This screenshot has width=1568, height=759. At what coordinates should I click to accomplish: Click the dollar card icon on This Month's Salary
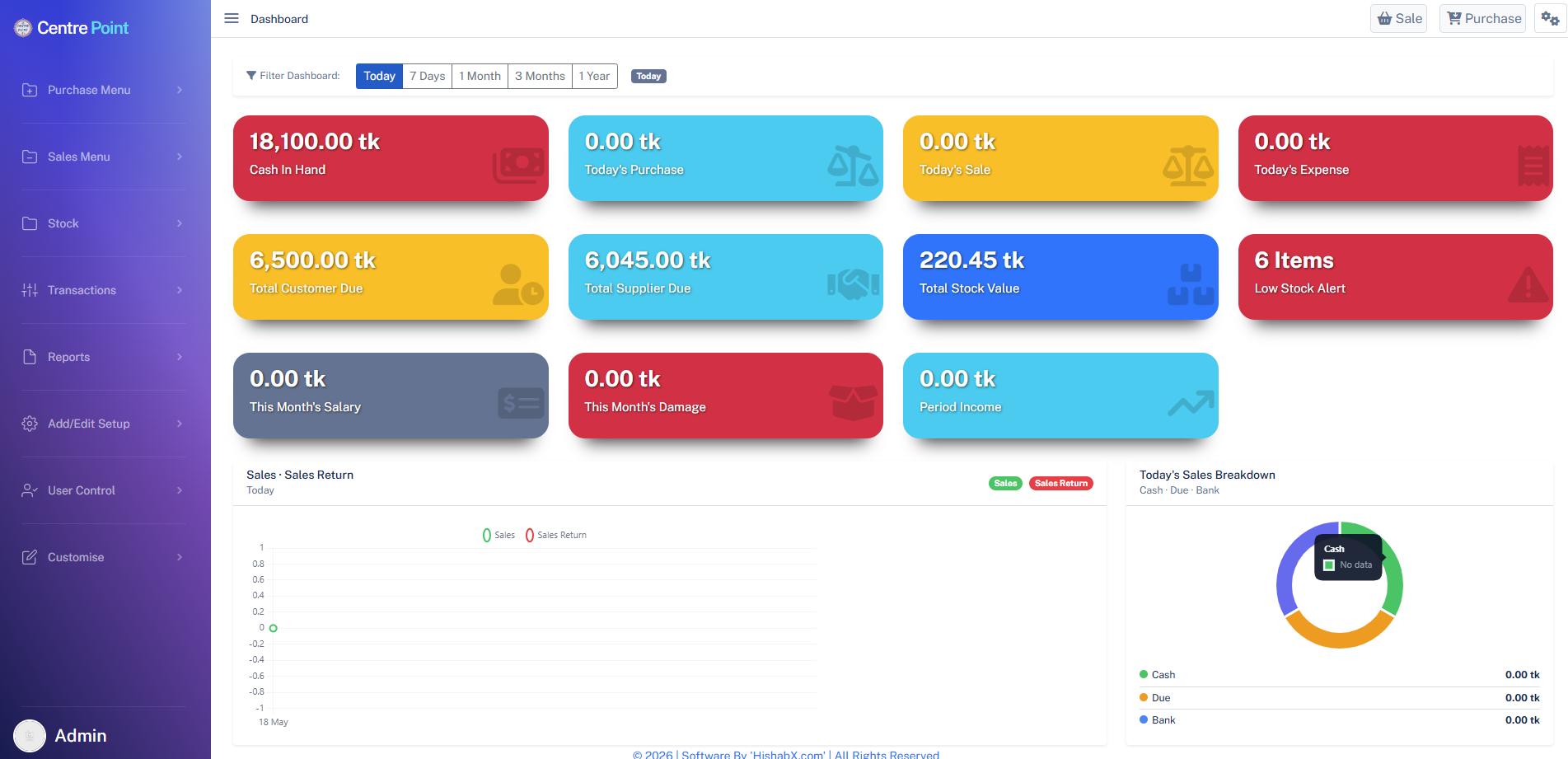(521, 403)
